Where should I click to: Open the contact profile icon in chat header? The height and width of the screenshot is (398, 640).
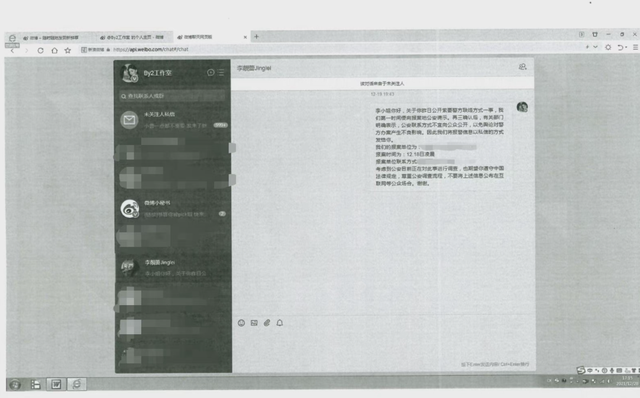pyautogui.click(x=522, y=67)
